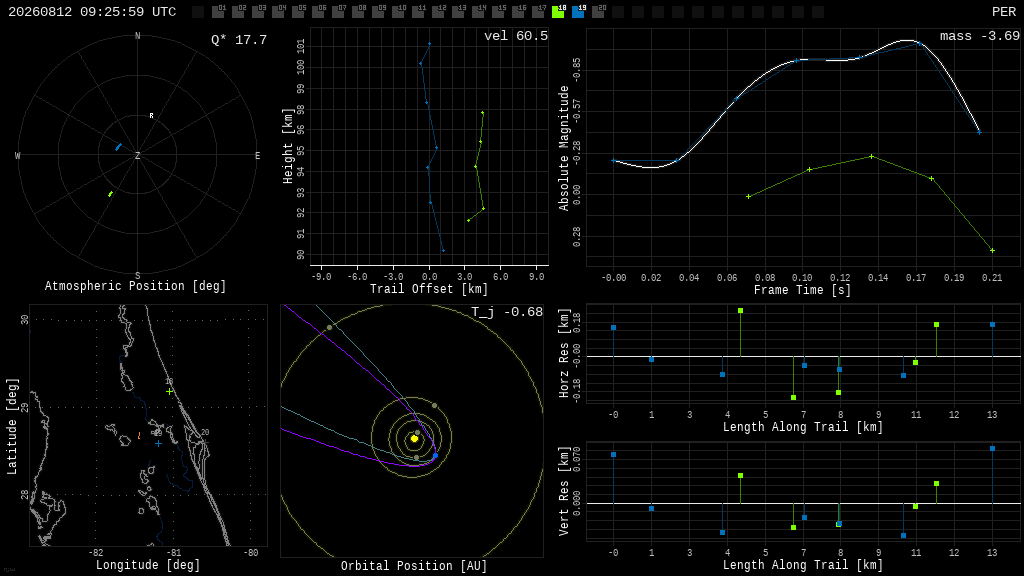Click the 'T_j -0.68' readout

coord(507,312)
